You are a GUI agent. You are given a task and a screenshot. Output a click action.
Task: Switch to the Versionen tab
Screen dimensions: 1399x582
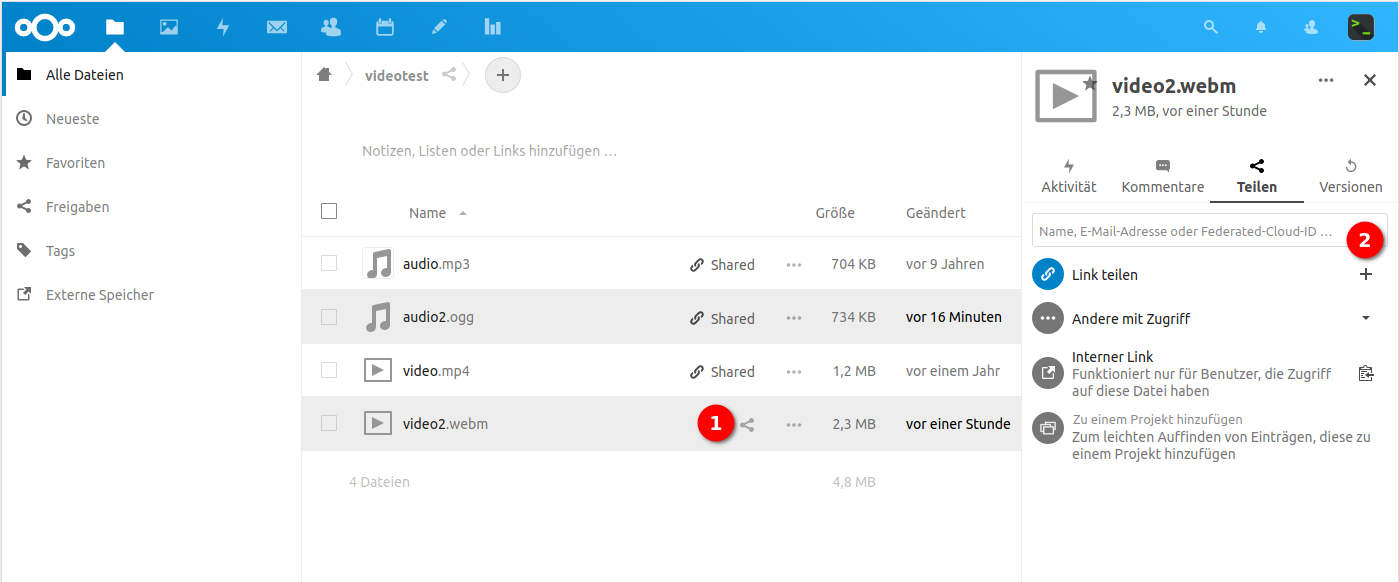click(x=1350, y=177)
